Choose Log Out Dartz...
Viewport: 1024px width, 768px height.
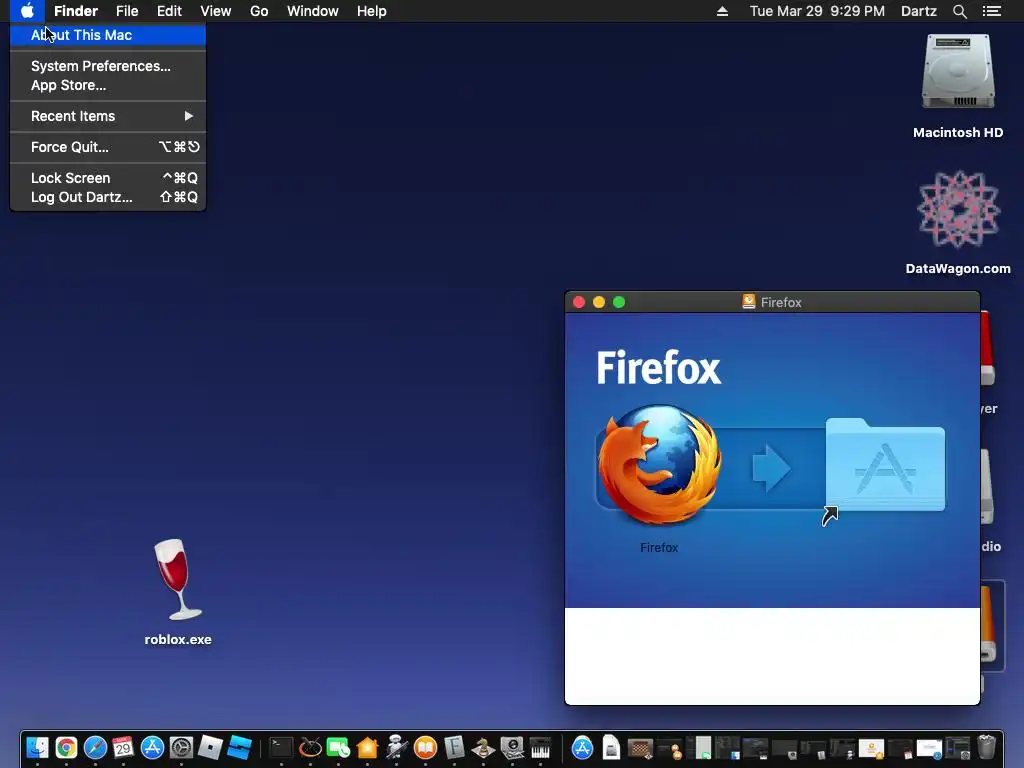pyautogui.click(x=108, y=197)
